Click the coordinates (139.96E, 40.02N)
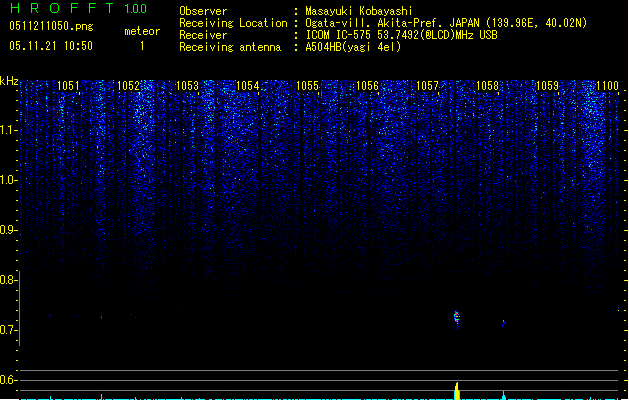Screen dimensions: 629x400 (536, 23)
